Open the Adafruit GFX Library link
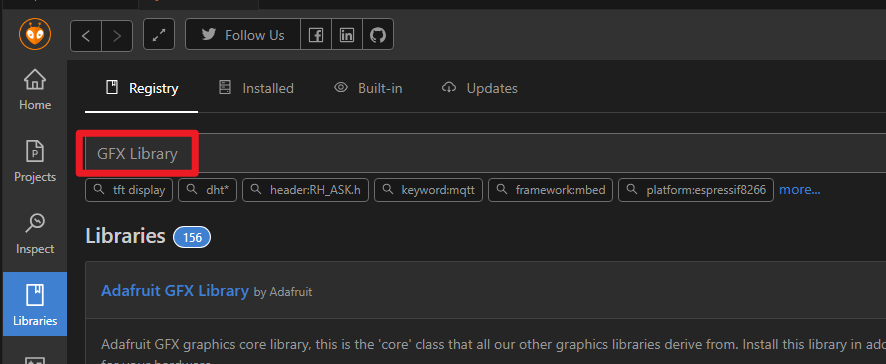Viewport: 886px width, 364px height. 175,291
